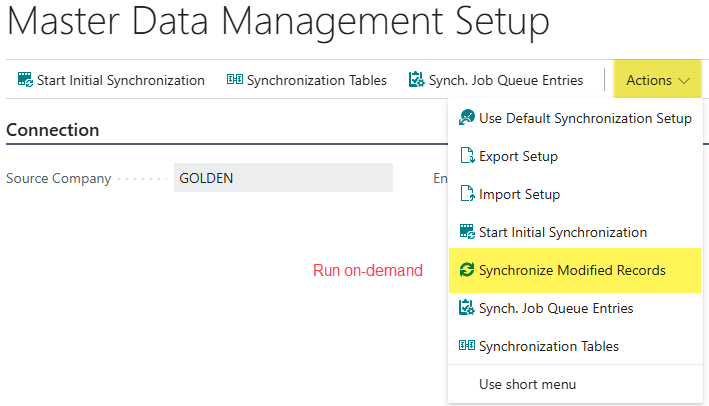Image resolution: width=709 pixels, height=406 pixels.
Task: Click green refresh icon for Synchronize Modified Records
Action: tap(466, 270)
